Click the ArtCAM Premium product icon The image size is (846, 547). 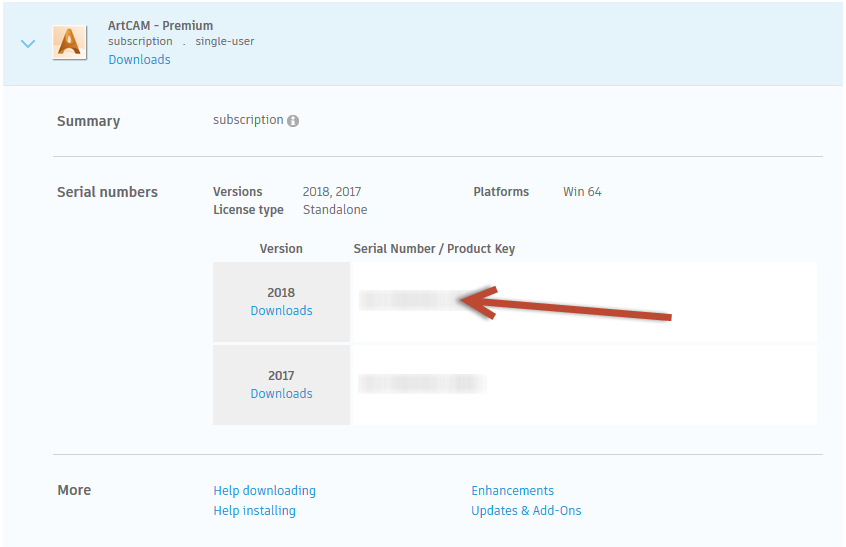coord(70,42)
